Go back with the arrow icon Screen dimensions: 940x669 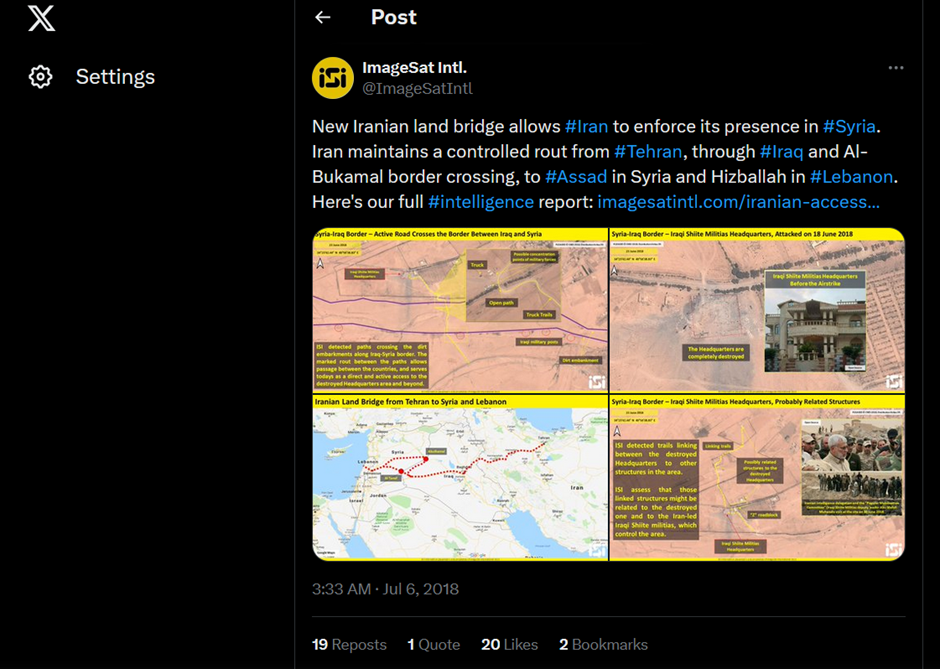323,17
